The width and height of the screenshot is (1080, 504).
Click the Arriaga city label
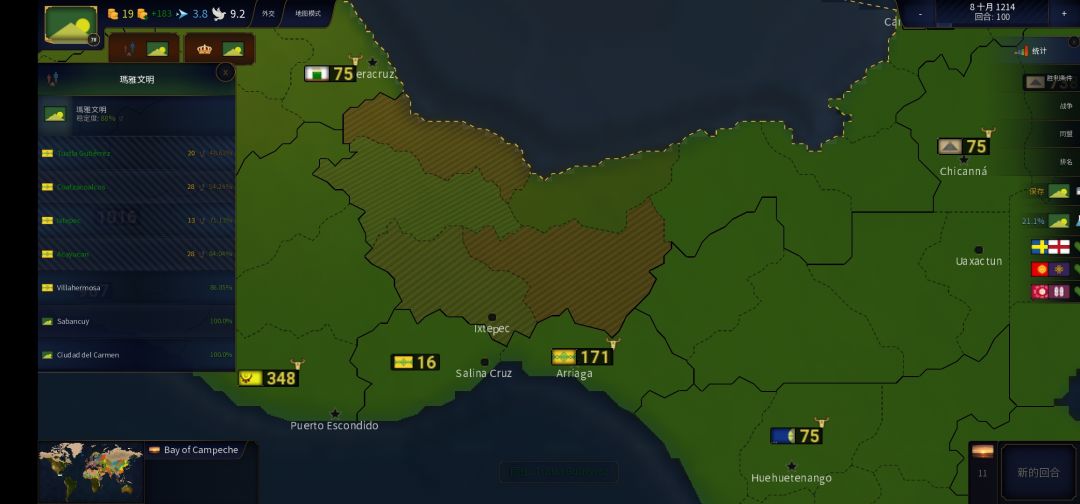(574, 373)
